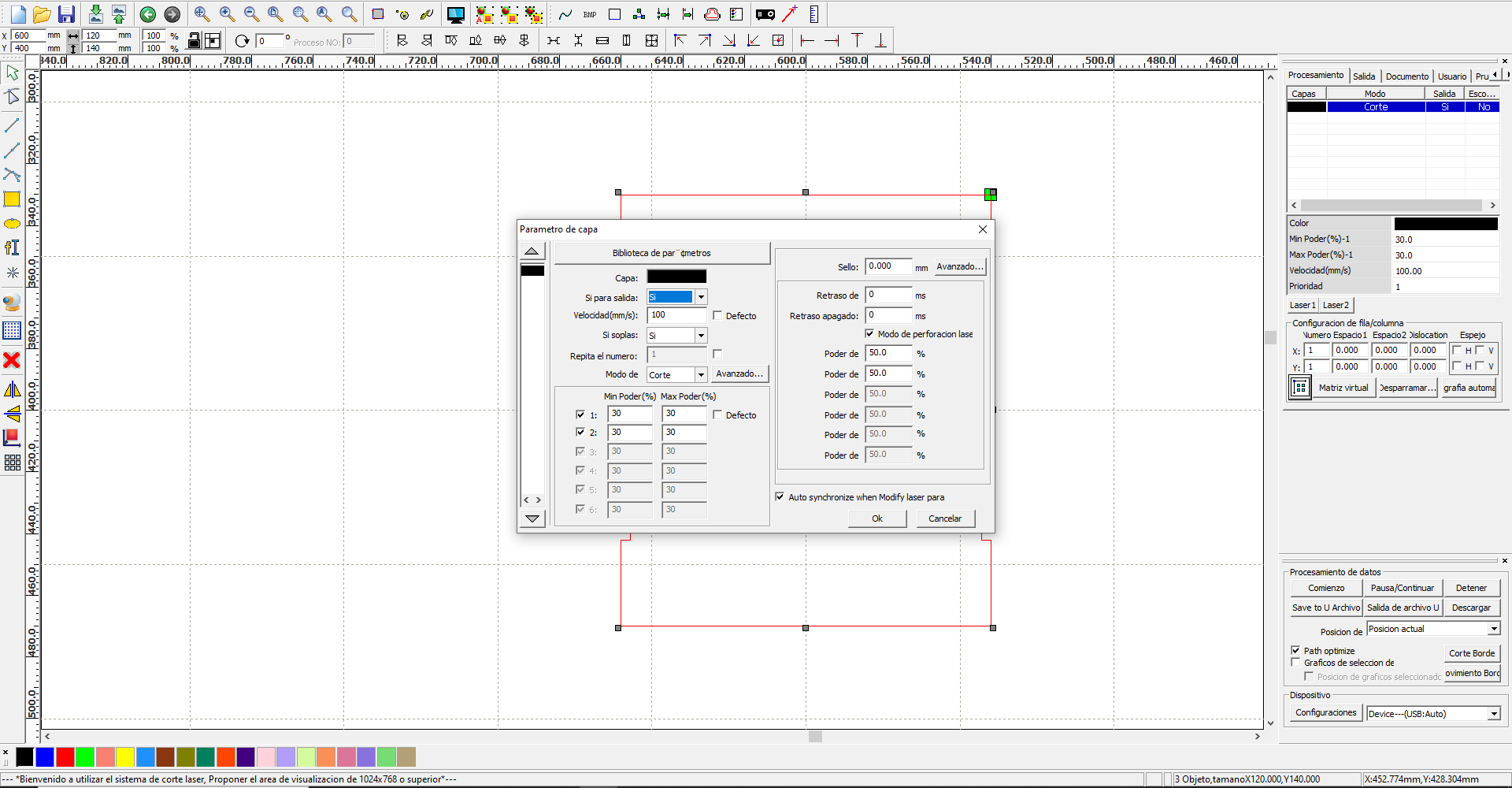Screen dimensions: 1512x788
Task: Open the Laser2 tab
Action: (x=1336, y=305)
